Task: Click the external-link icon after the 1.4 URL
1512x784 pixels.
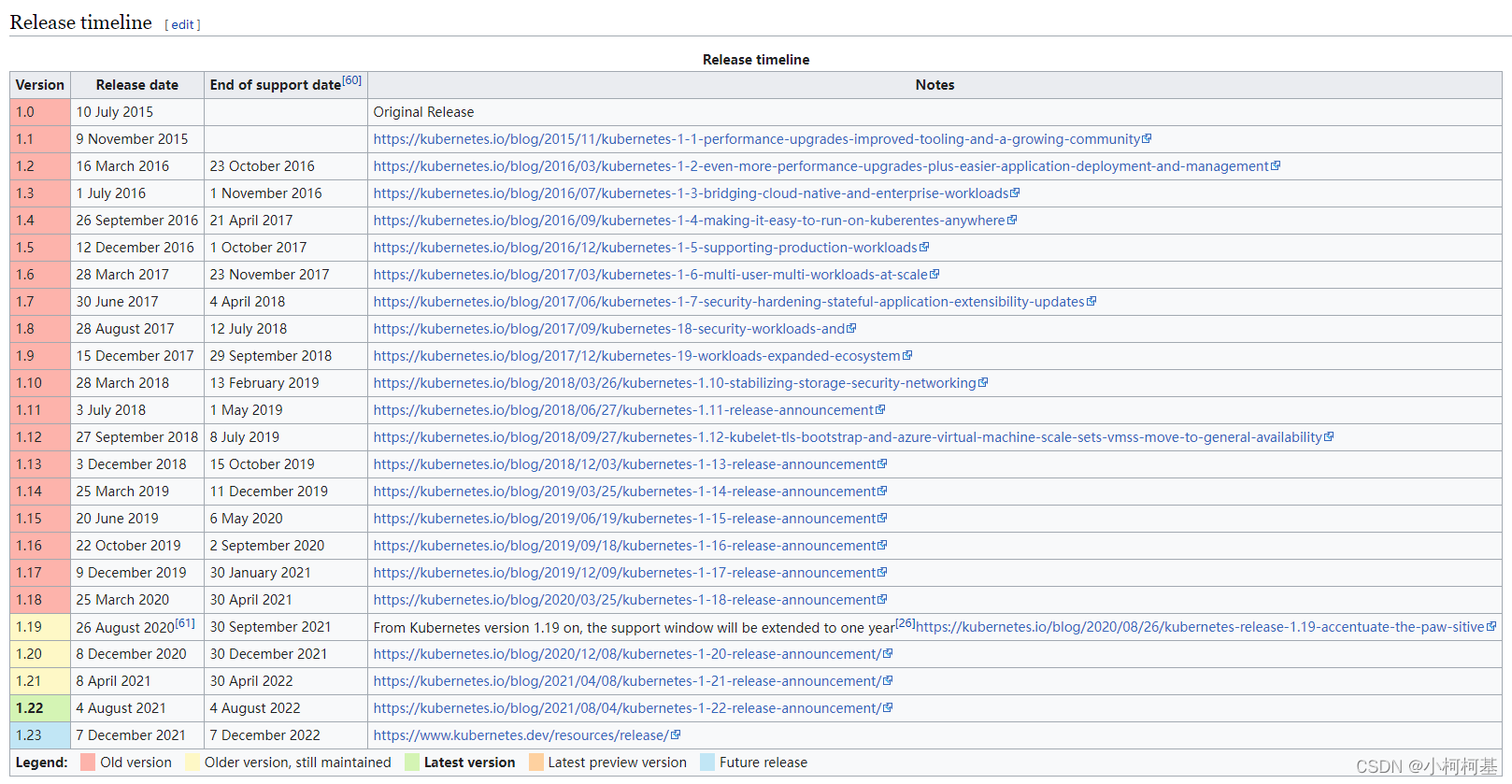Action: point(1012,221)
